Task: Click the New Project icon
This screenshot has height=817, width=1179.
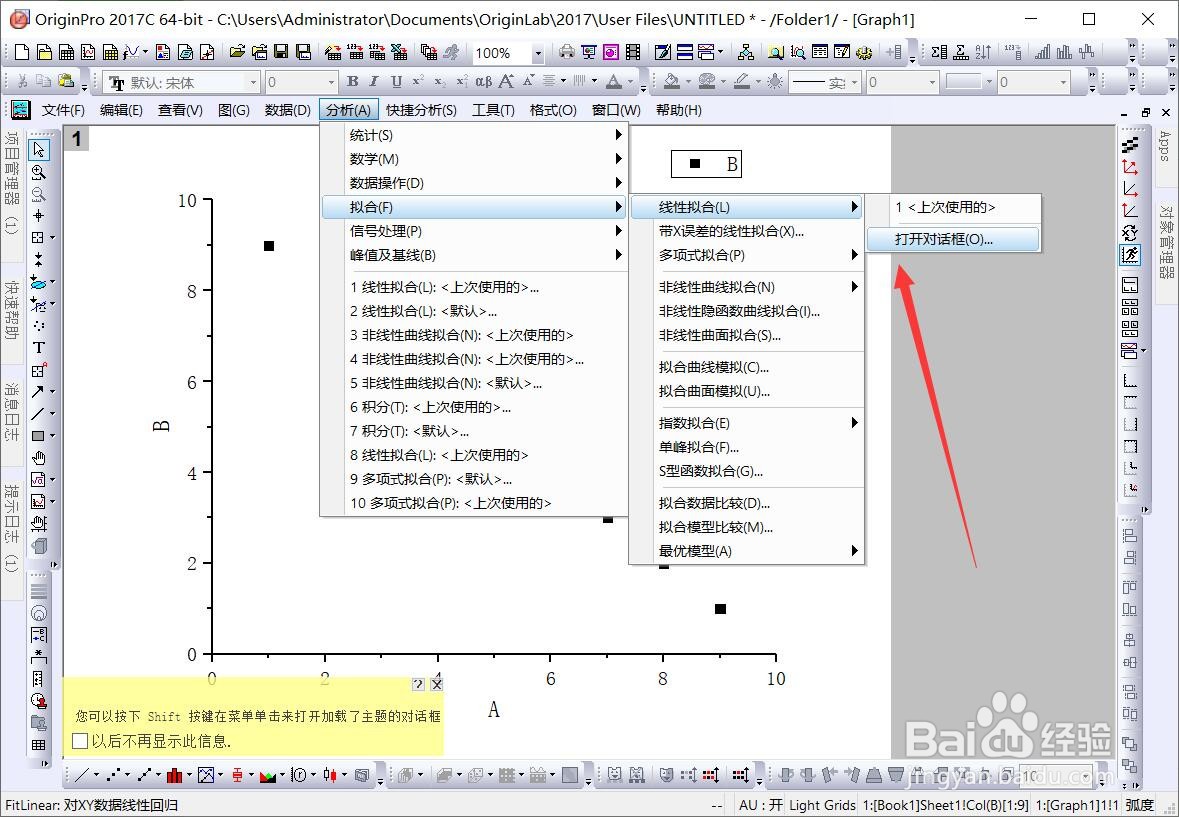Action: pyautogui.click(x=22, y=52)
